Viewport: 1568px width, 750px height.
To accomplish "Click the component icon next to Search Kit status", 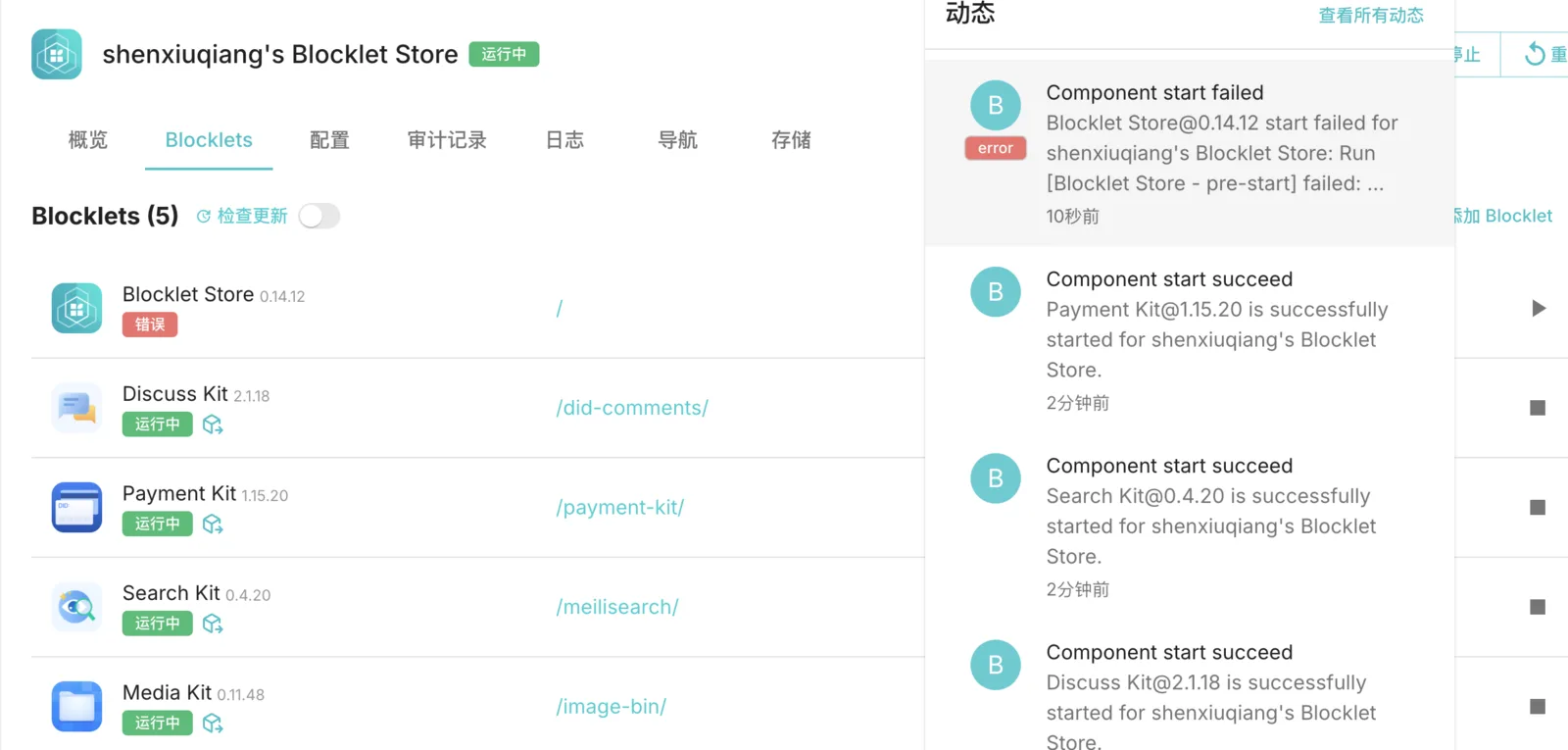I will coord(213,624).
